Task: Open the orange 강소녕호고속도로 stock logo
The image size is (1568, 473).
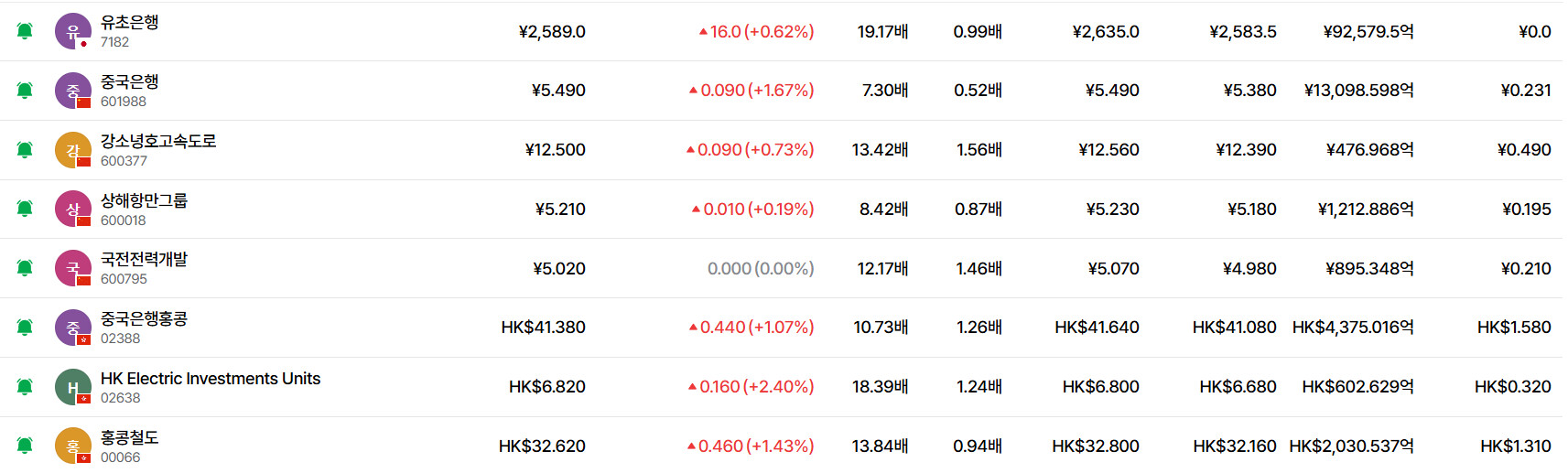Action: 73,150
